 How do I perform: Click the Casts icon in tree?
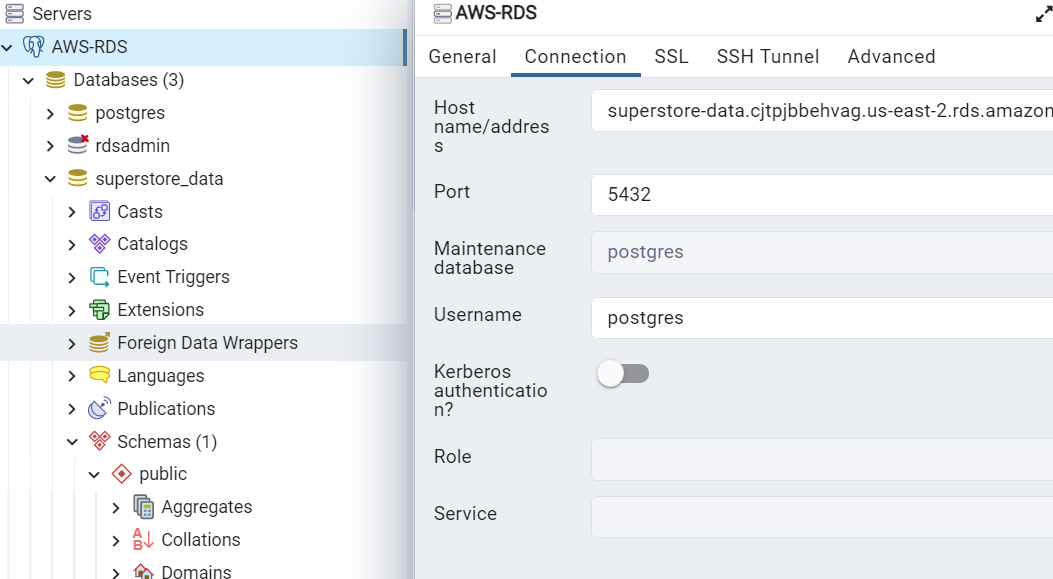pyautogui.click(x=100, y=212)
